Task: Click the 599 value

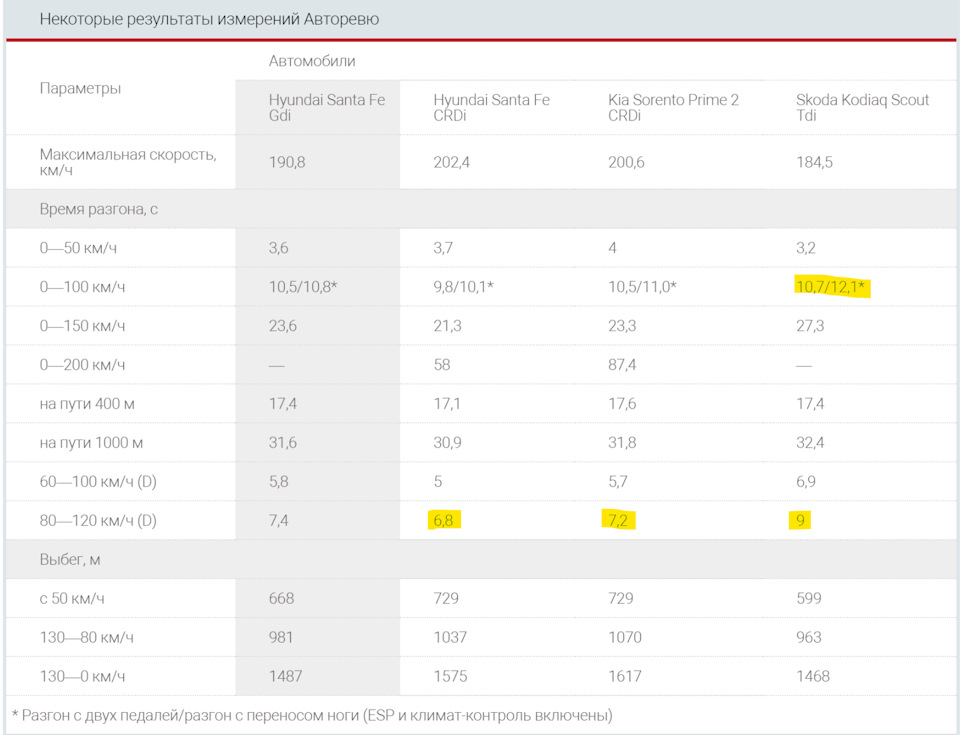Action: 809,598
